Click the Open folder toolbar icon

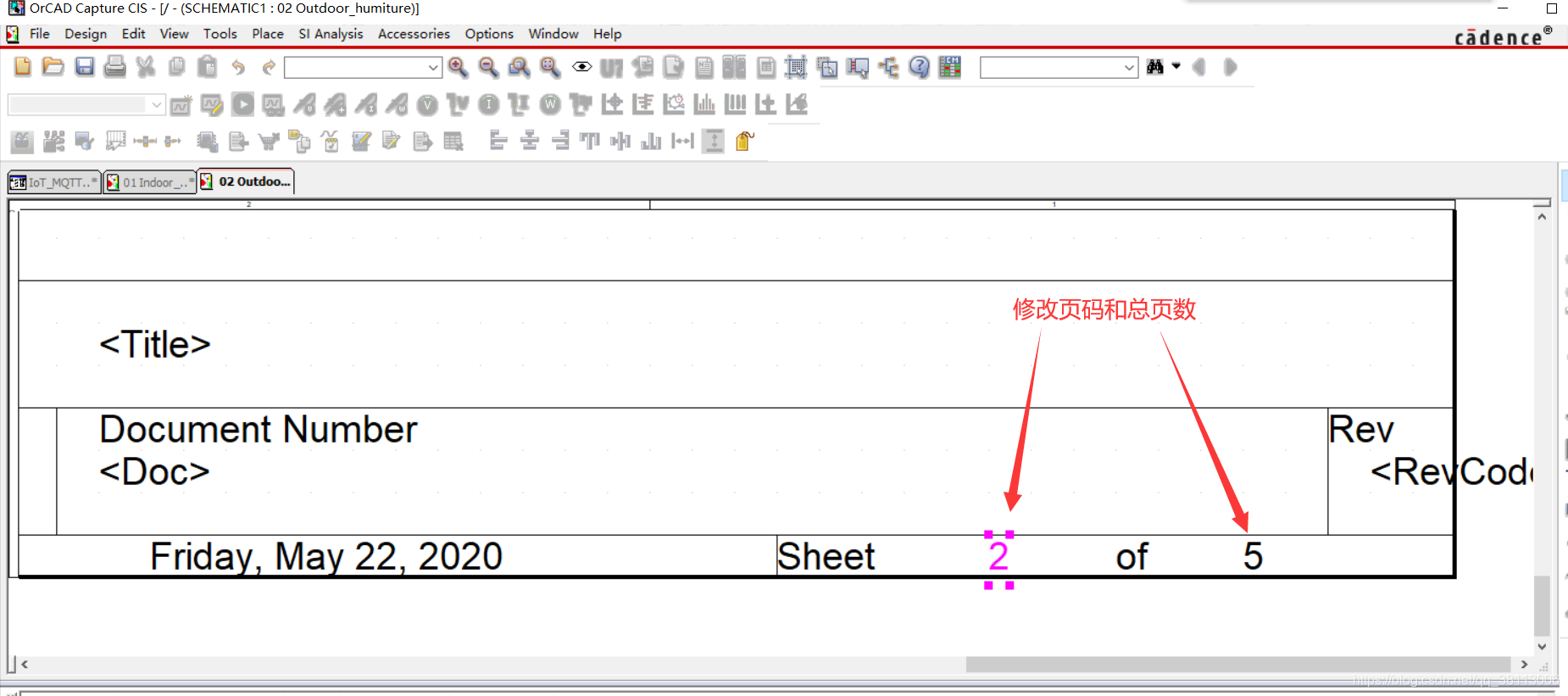click(x=53, y=67)
